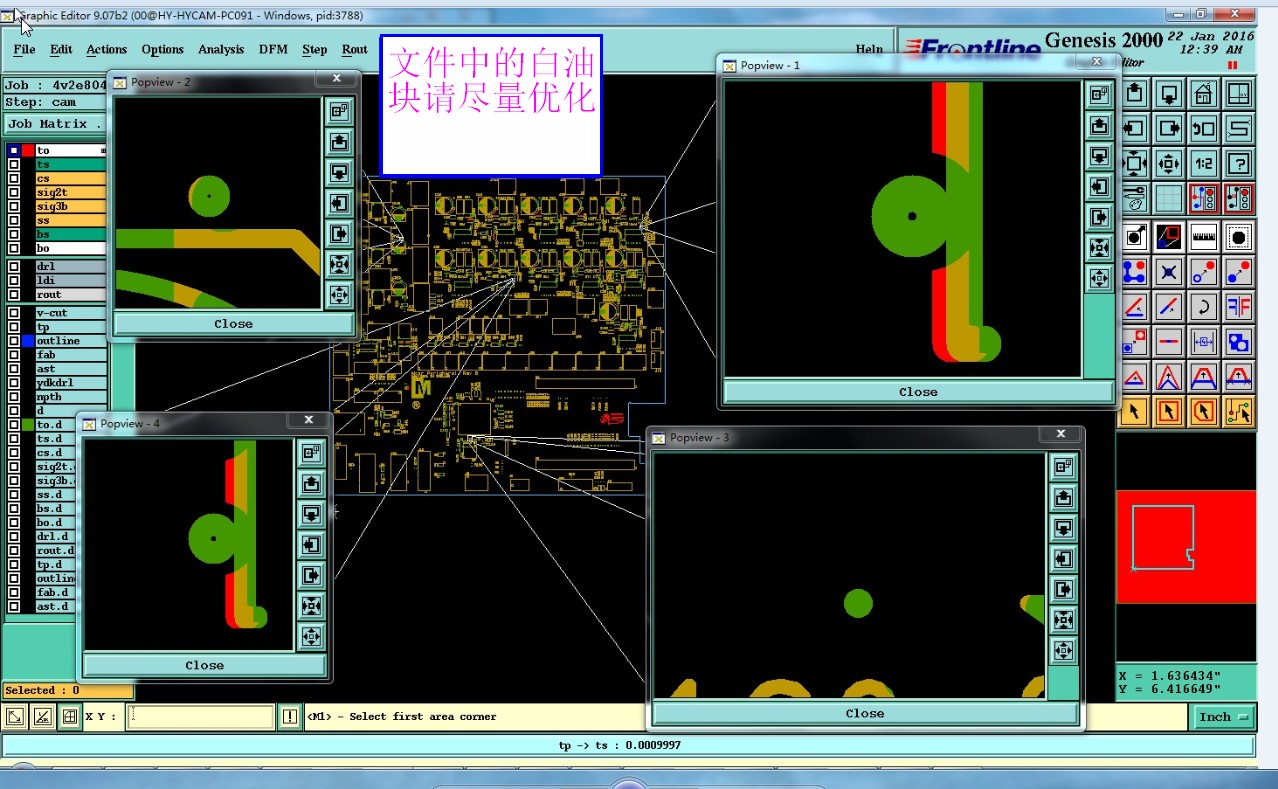Click Close button in Popview 1

[x=918, y=392]
